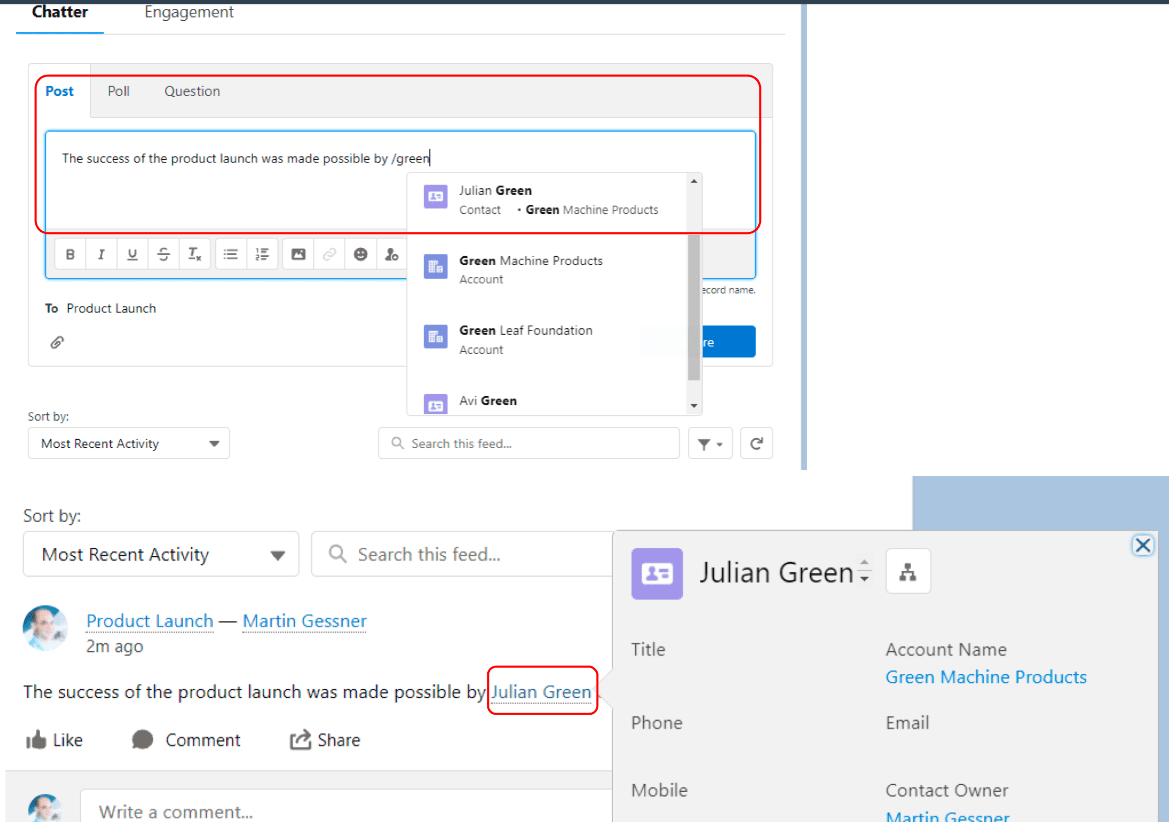The image size is (1169, 822).
Task: Switch to the Poll tab
Action: click(119, 91)
